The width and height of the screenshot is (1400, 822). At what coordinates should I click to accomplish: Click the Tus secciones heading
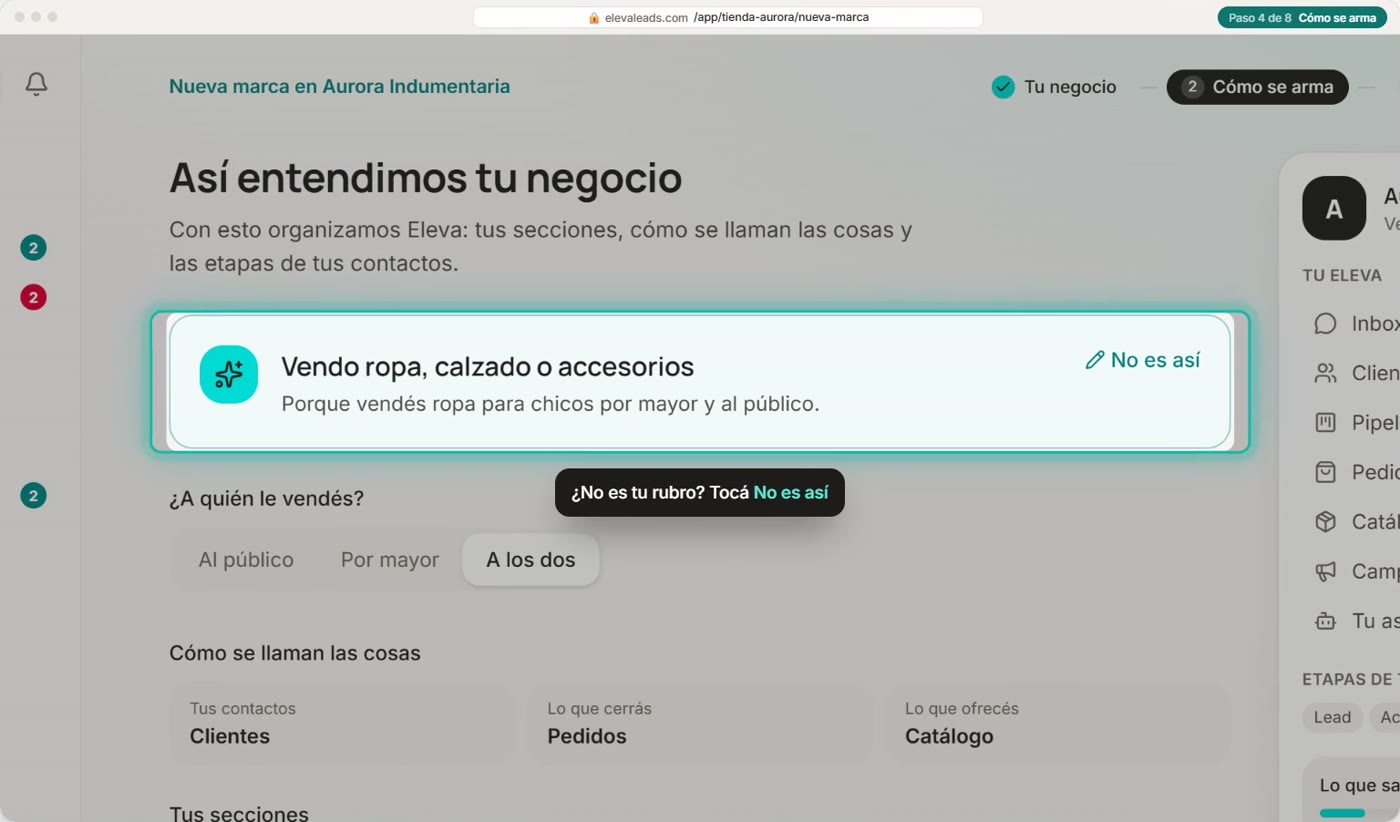tap(239, 813)
